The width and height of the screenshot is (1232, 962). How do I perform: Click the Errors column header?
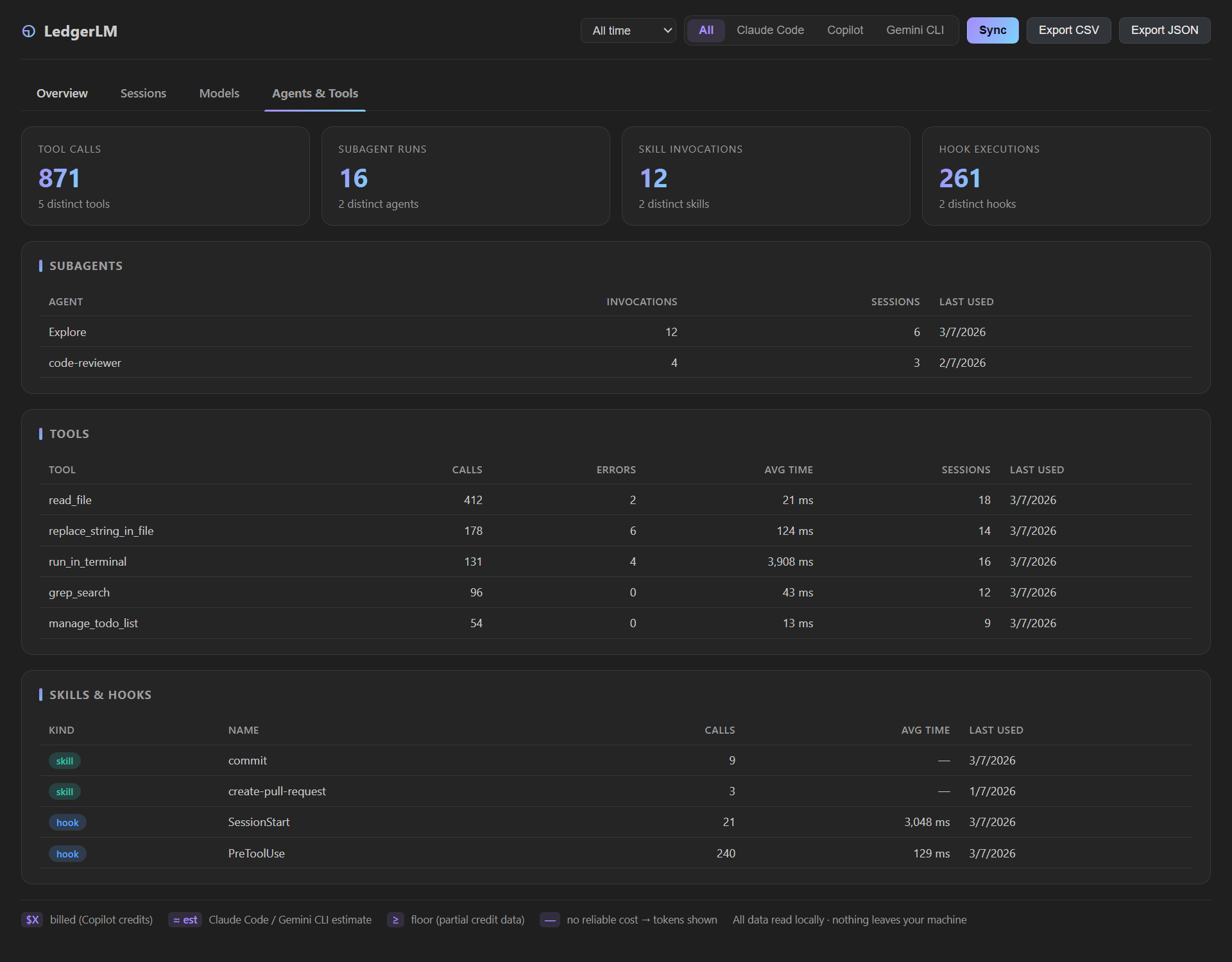click(x=616, y=470)
